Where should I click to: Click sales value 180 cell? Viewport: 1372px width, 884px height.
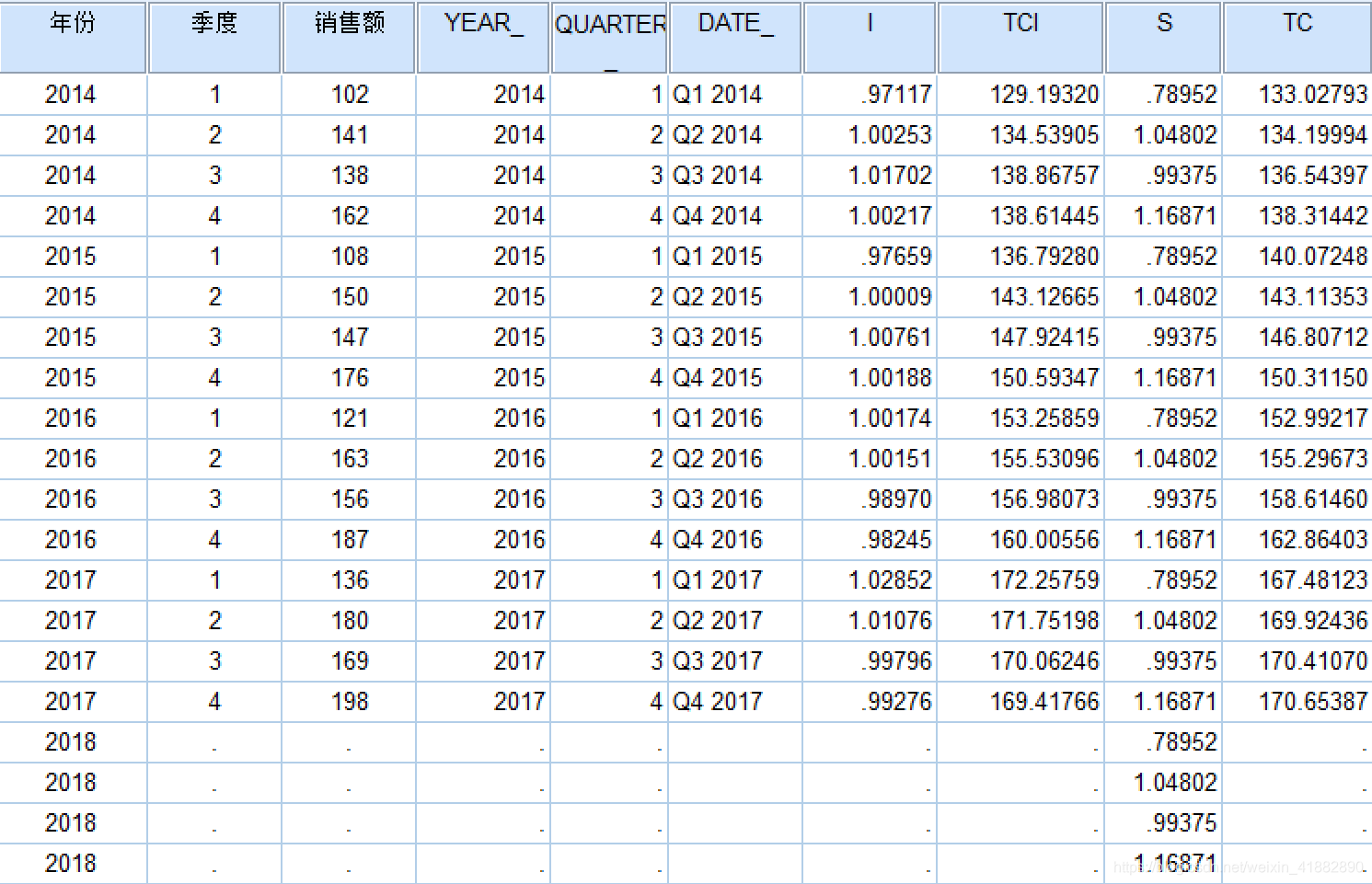pyautogui.click(x=349, y=621)
